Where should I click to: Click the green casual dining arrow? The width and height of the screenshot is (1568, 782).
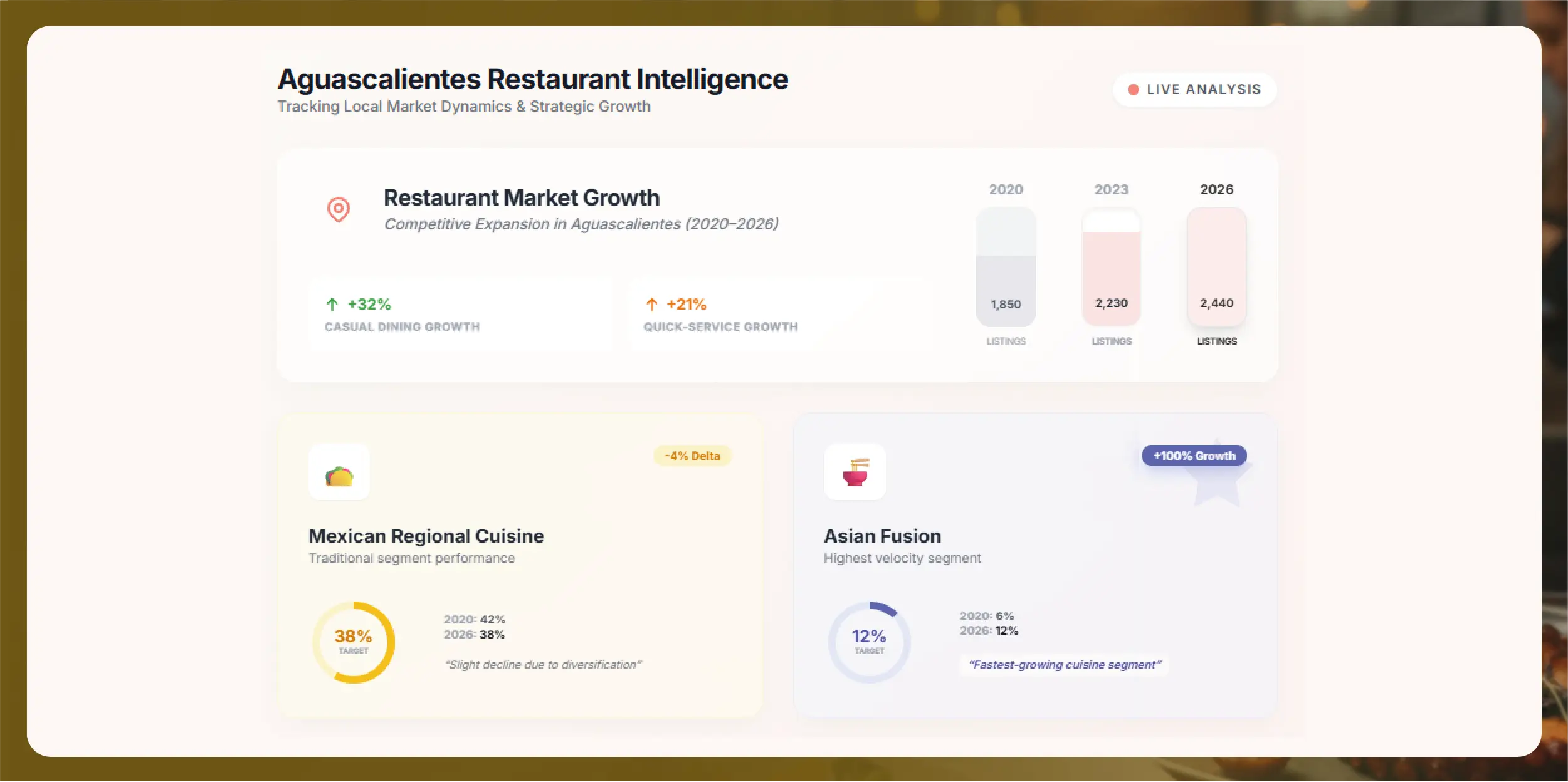coord(332,305)
